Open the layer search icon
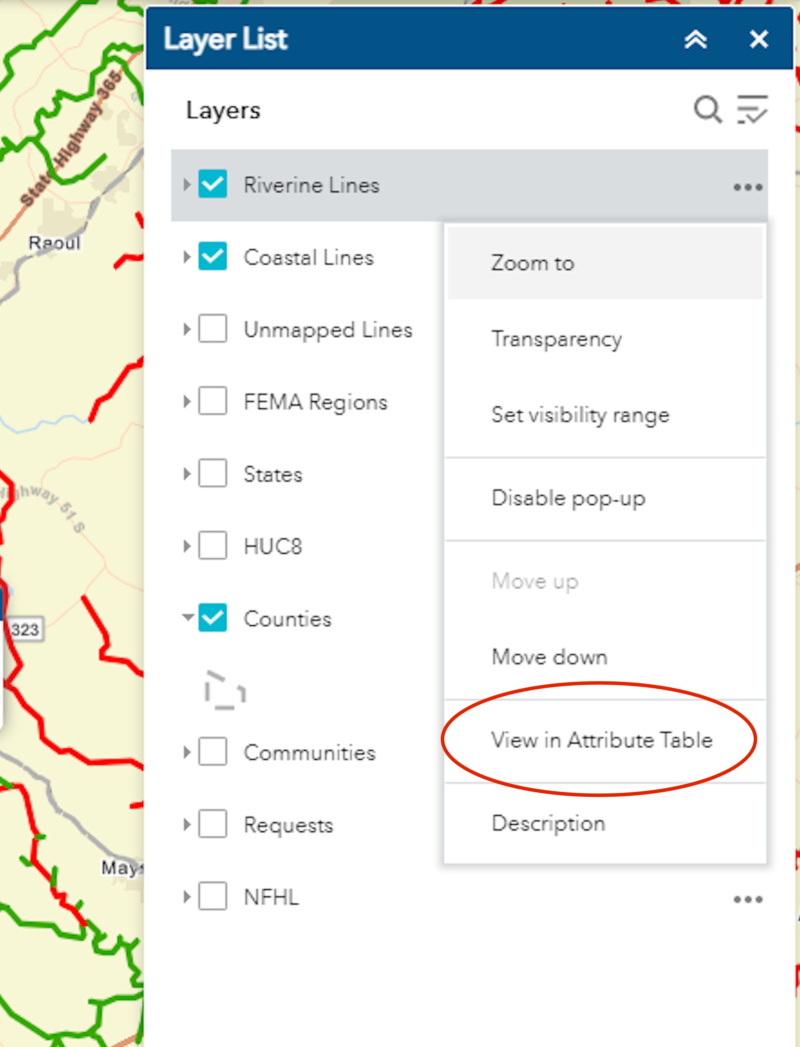The width and height of the screenshot is (800, 1047). tap(707, 110)
